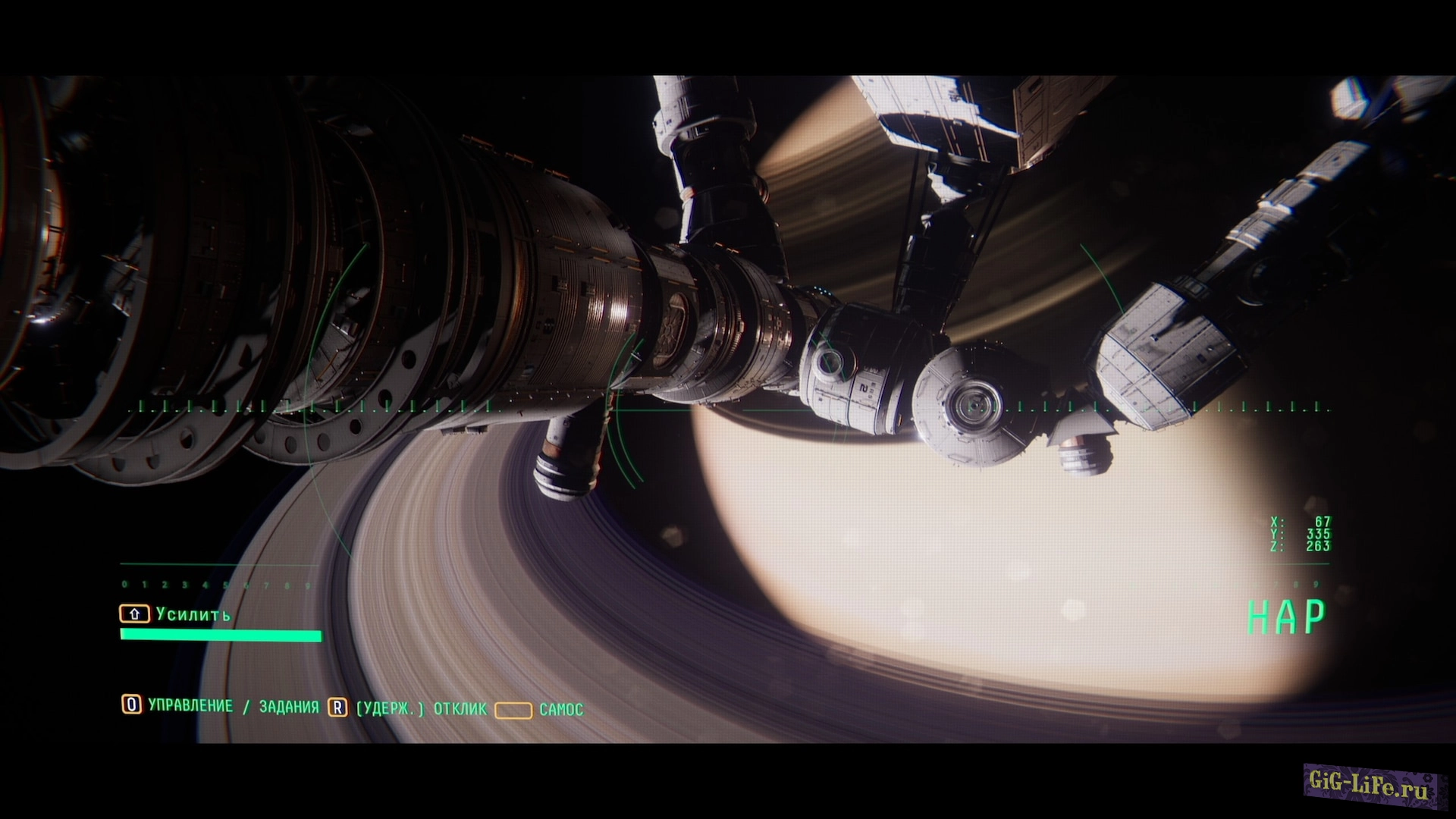Click the O key prompt icon
The width and height of the screenshot is (1456, 819).
coord(131,704)
